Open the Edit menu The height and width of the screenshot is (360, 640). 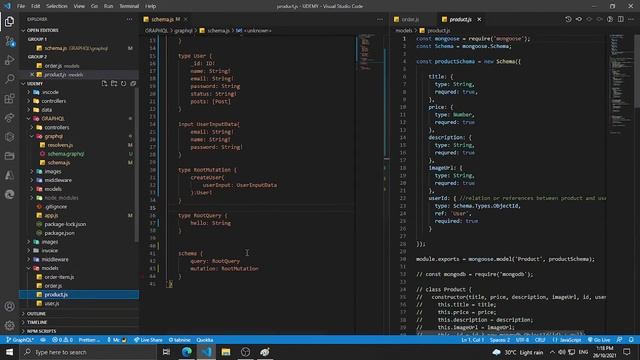pyautogui.click(x=36, y=6)
